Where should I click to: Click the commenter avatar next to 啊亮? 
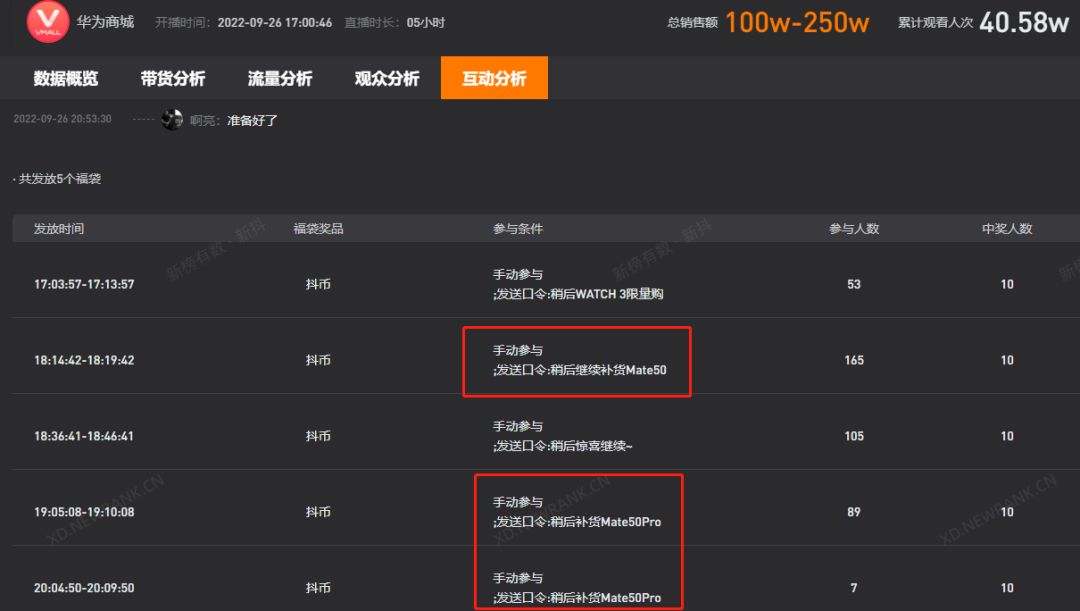click(x=172, y=119)
